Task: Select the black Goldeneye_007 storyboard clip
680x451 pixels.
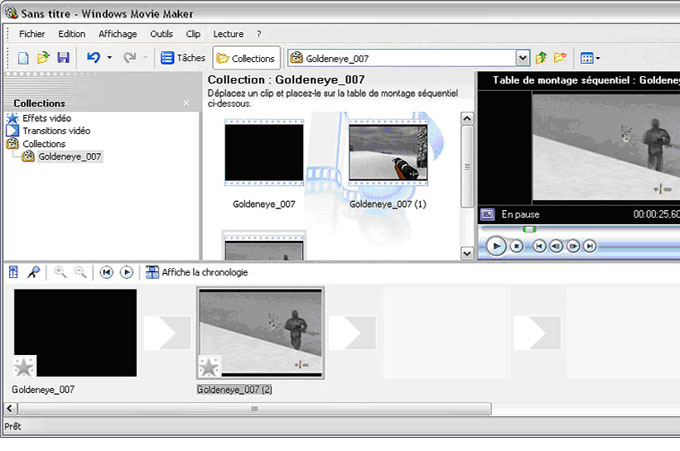Action: click(x=75, y=333)
